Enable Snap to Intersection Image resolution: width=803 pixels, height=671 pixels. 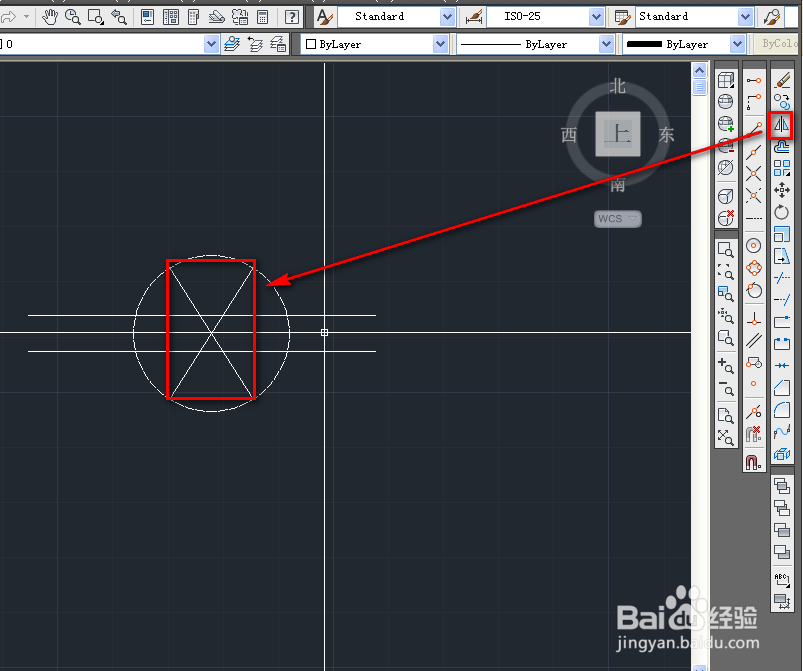click(754, 174)
